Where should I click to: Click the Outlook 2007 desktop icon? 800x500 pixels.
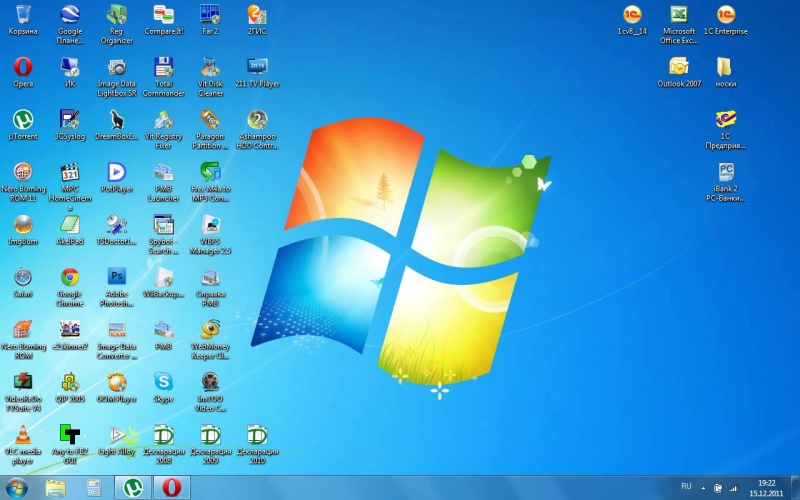pos(678,67)
